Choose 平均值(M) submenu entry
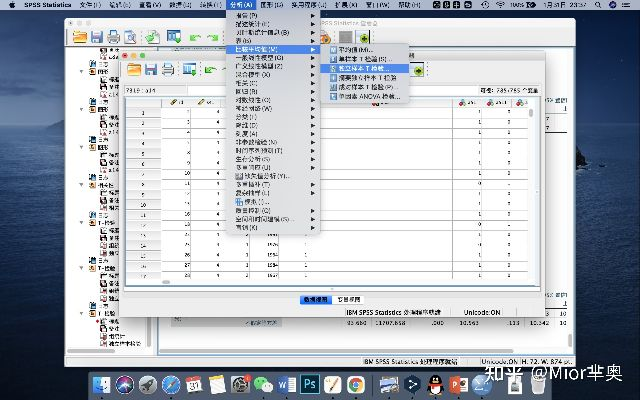Screen dimensions: 640x400 click(x=364, y=50)
